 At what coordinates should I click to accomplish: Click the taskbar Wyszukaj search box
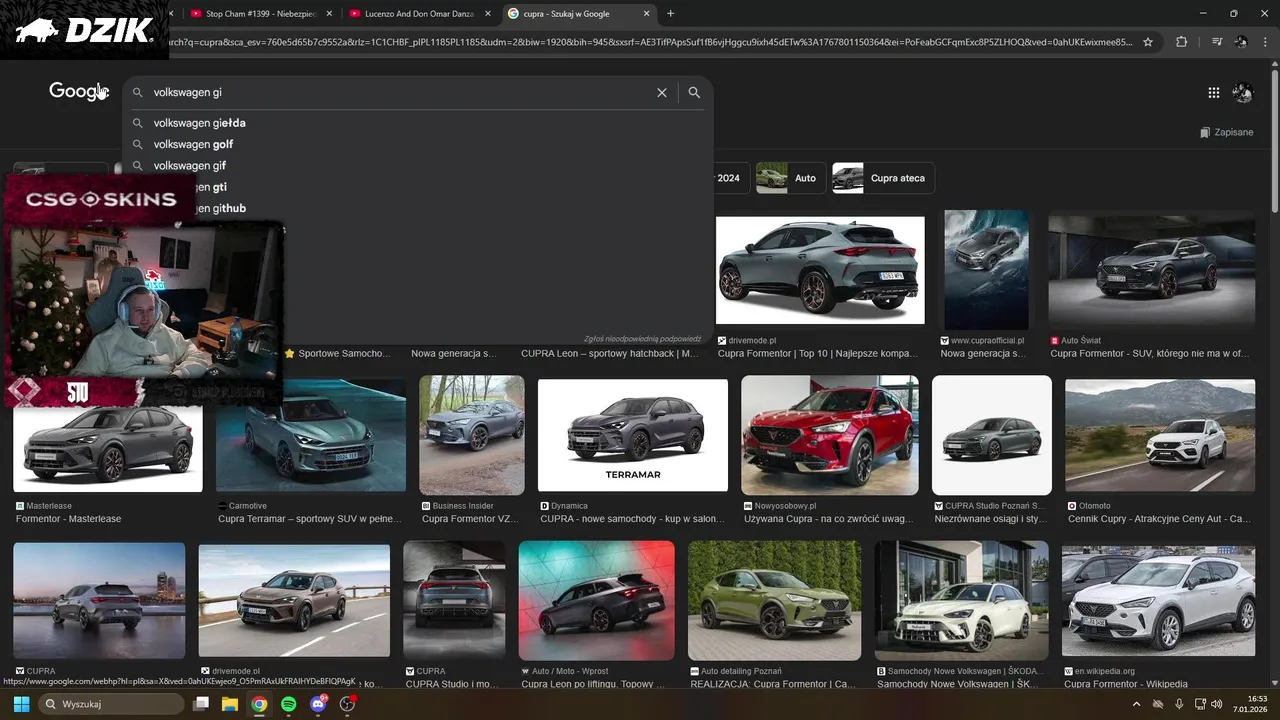110,704
